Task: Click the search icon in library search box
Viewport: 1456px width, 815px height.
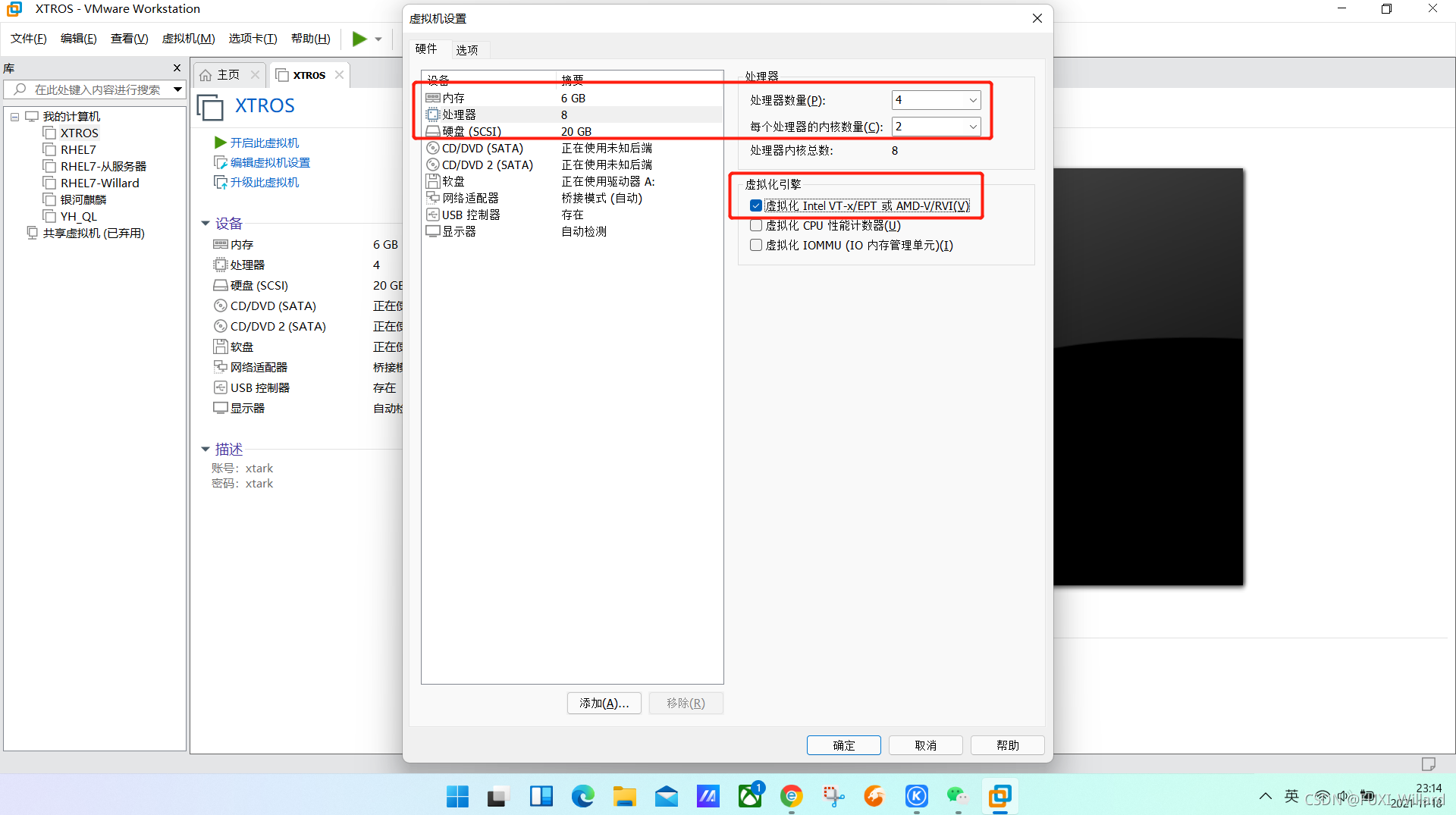Action: pyautogui.click(x=20, y=89)
